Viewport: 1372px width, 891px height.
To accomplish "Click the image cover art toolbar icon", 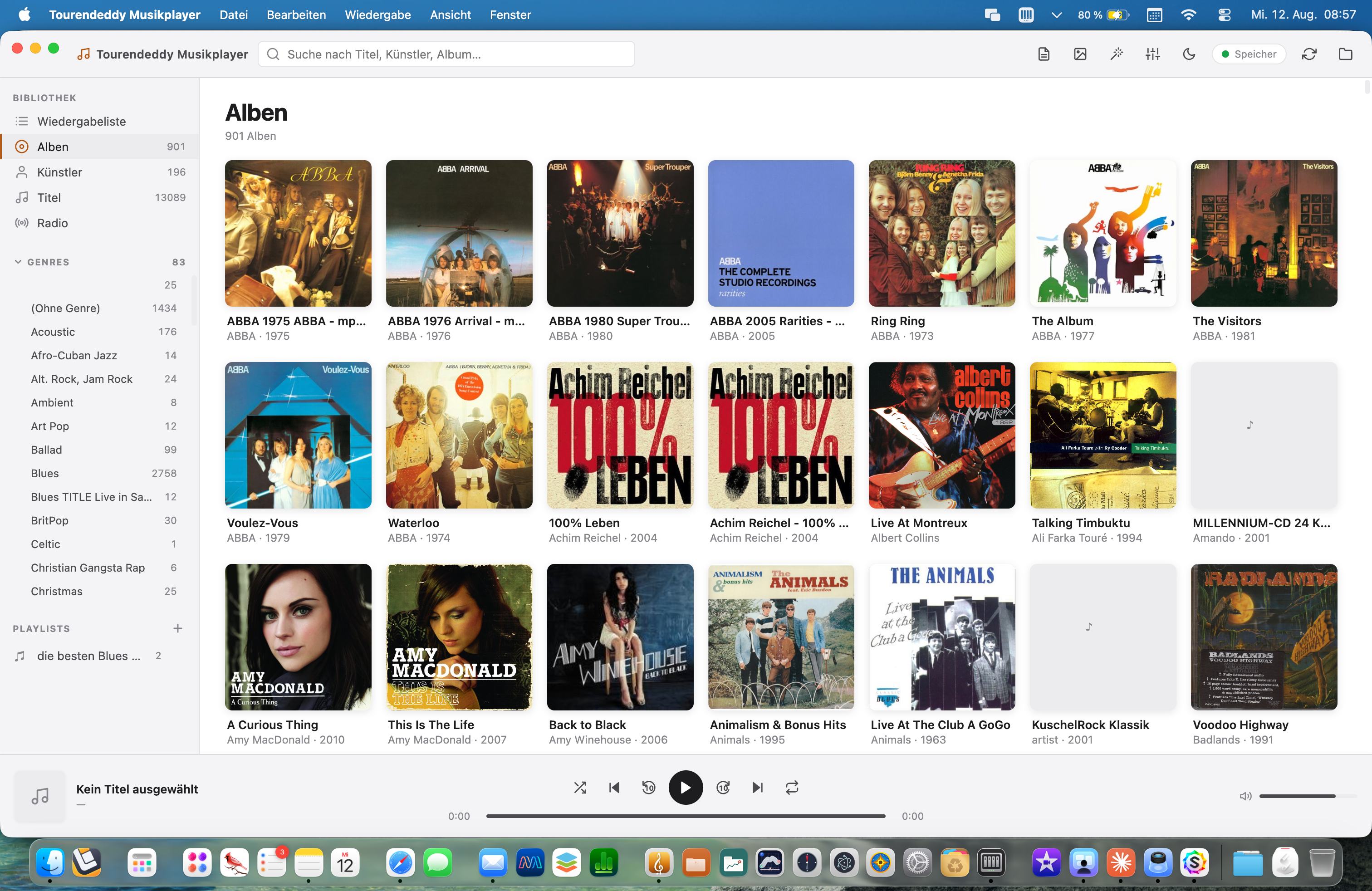I will (x=1080, y=54).
